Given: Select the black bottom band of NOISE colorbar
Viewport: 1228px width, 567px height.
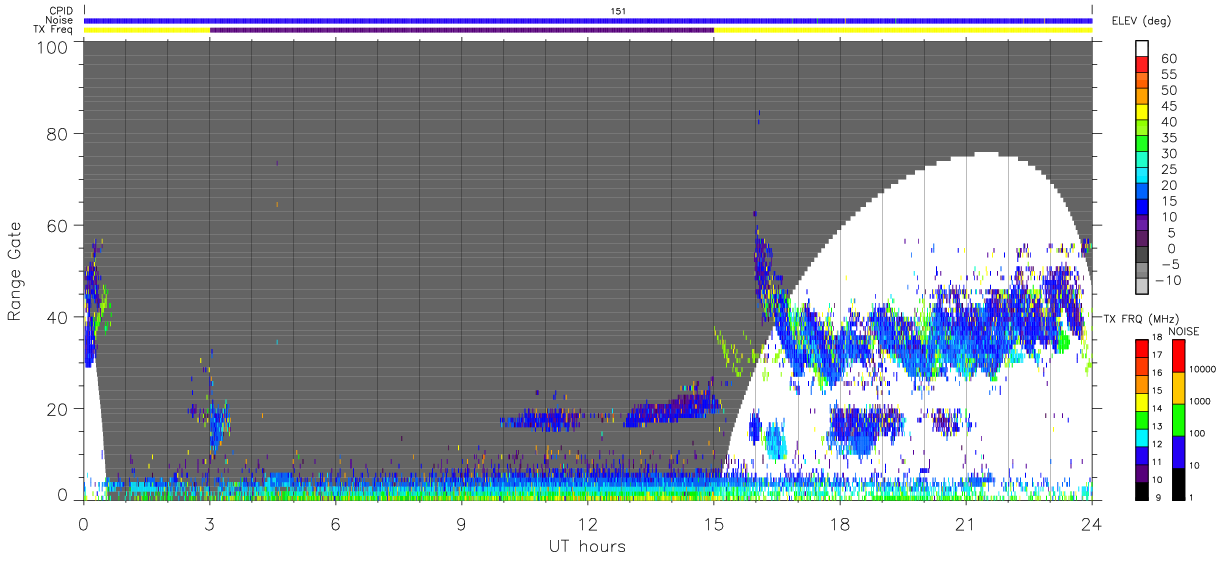Looking at the screenshot, I should (1177, 483).
